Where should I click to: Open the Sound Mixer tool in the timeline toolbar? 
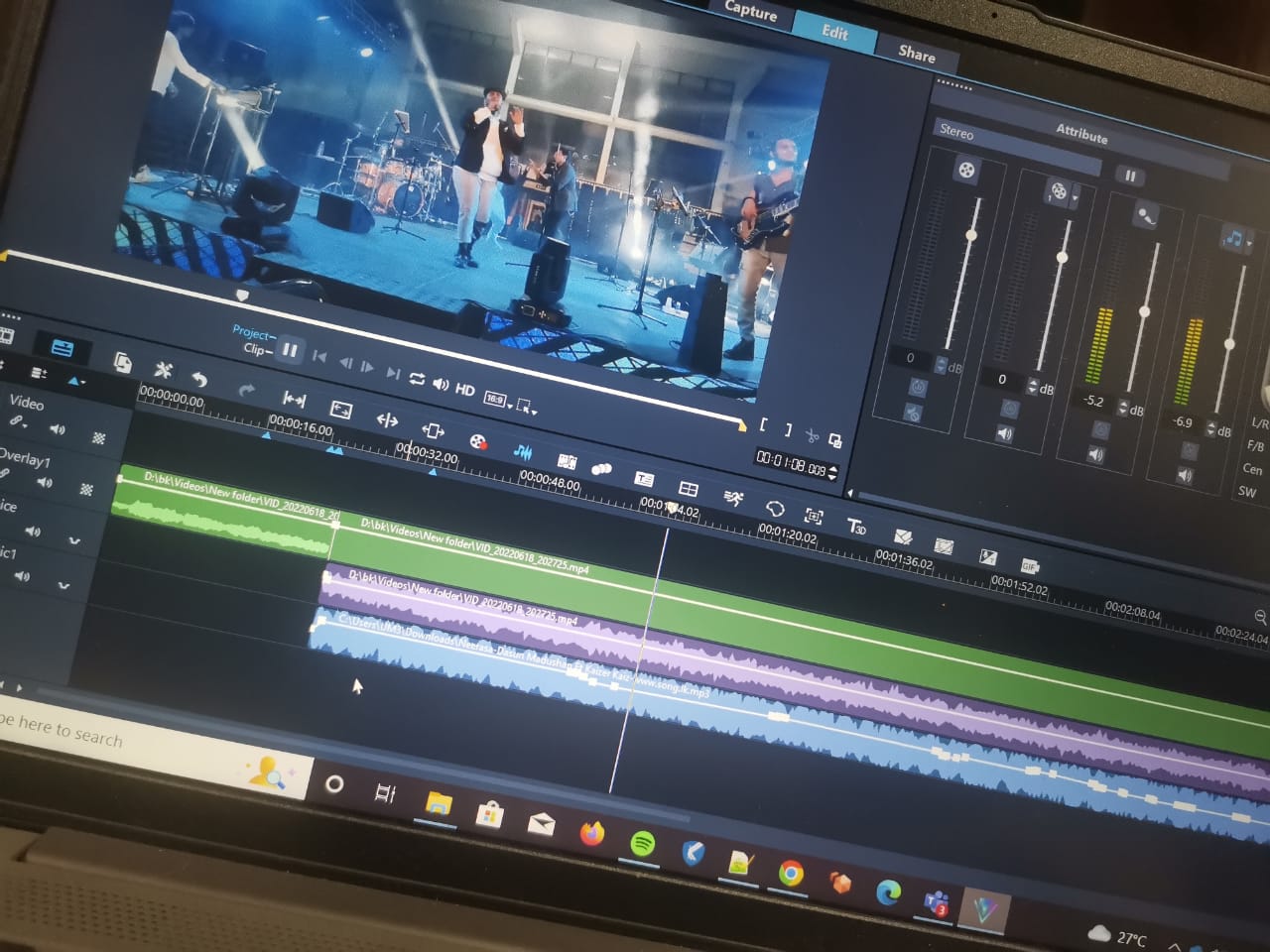pos(523,452)
